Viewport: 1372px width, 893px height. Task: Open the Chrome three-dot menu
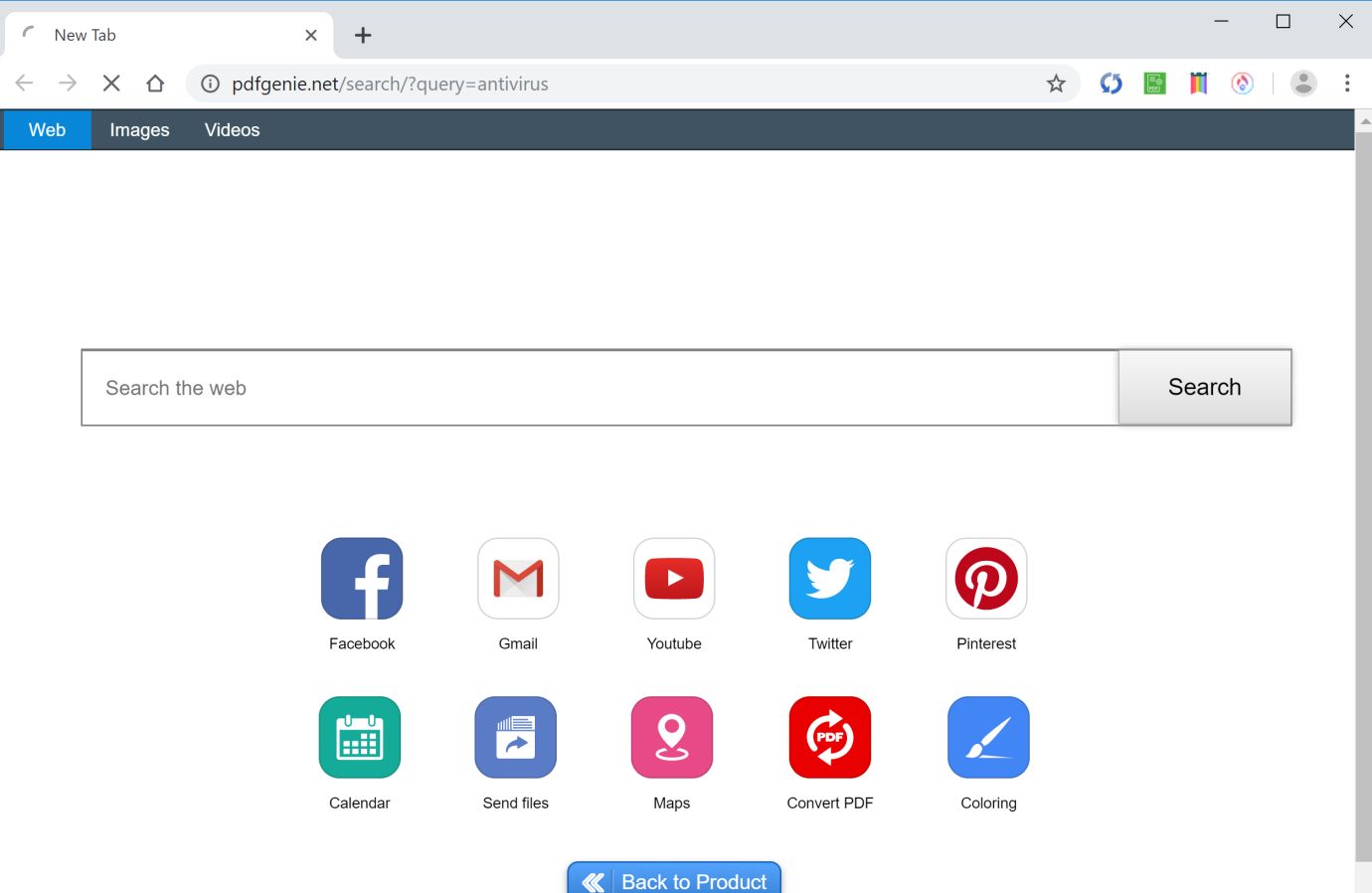pos(1347,84)
